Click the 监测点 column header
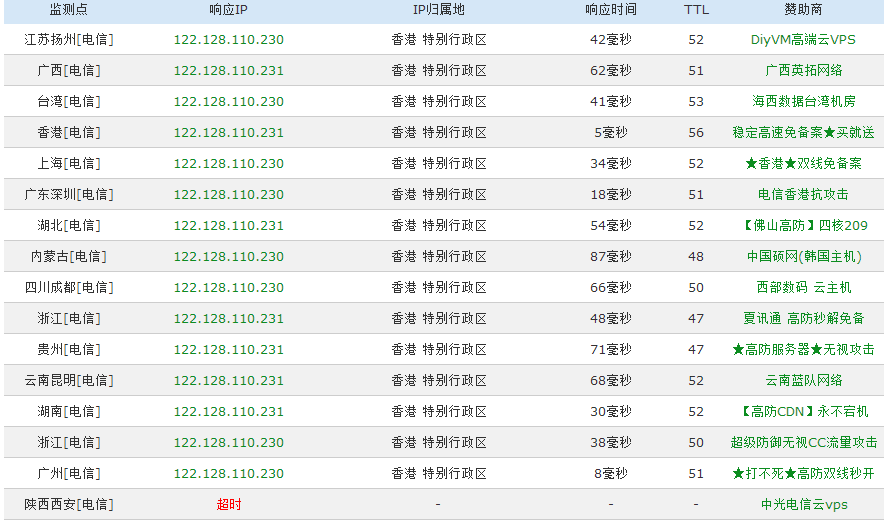 click(68, 10)
